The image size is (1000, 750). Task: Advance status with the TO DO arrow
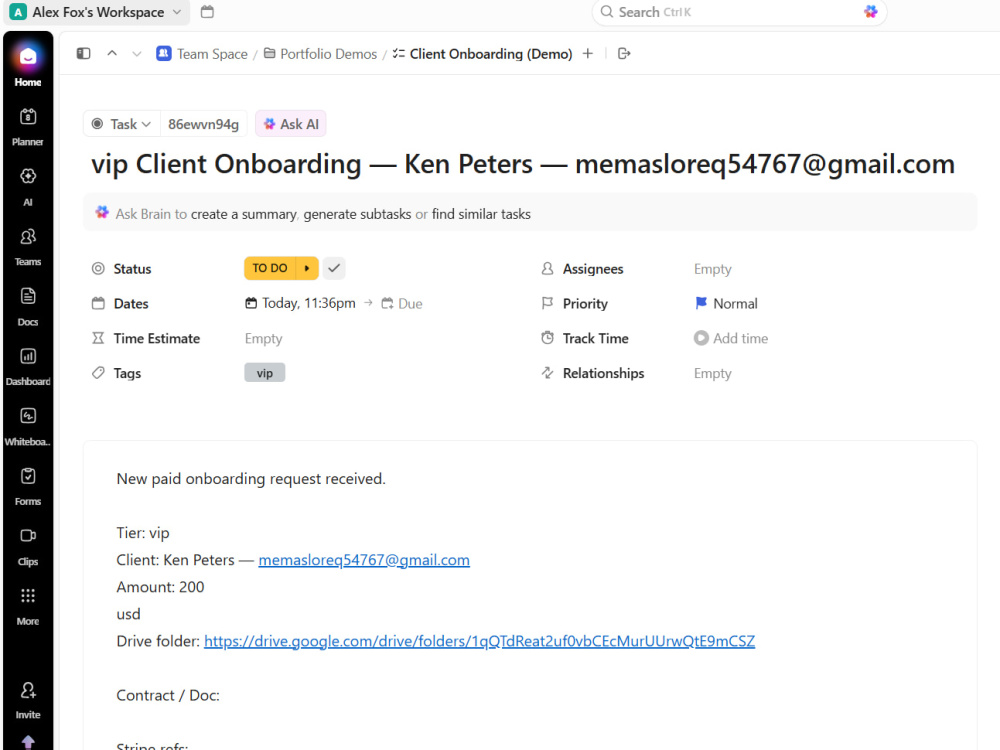[307, 268]
